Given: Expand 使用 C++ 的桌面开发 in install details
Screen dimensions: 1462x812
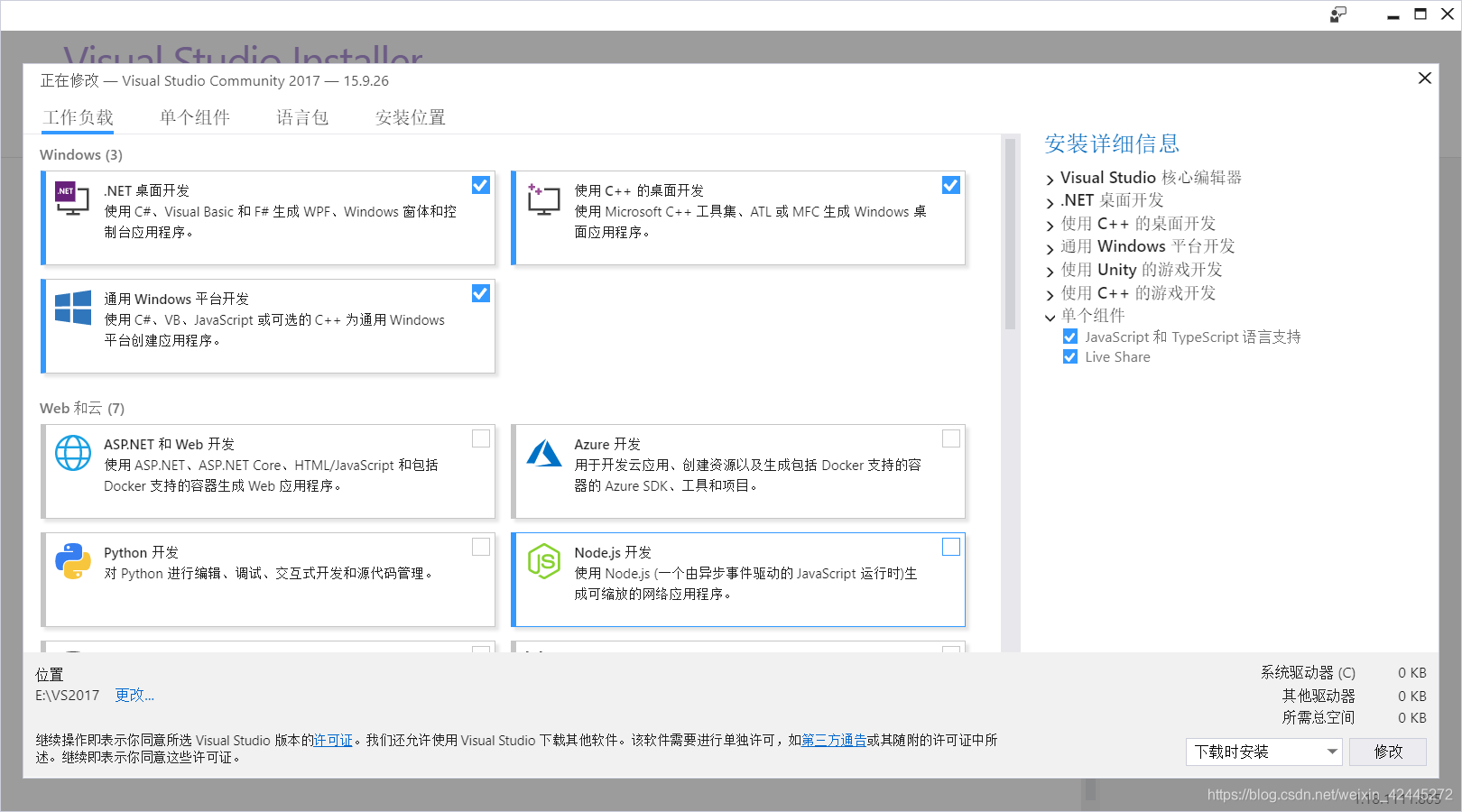Looking at the screenshot, I should (1050, 226).
